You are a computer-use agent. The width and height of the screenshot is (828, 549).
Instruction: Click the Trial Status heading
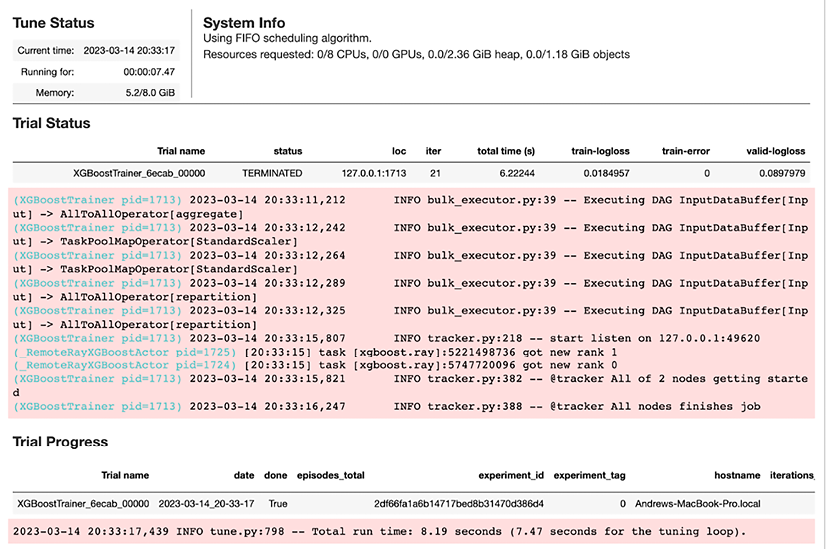click(x=51, y=124)
